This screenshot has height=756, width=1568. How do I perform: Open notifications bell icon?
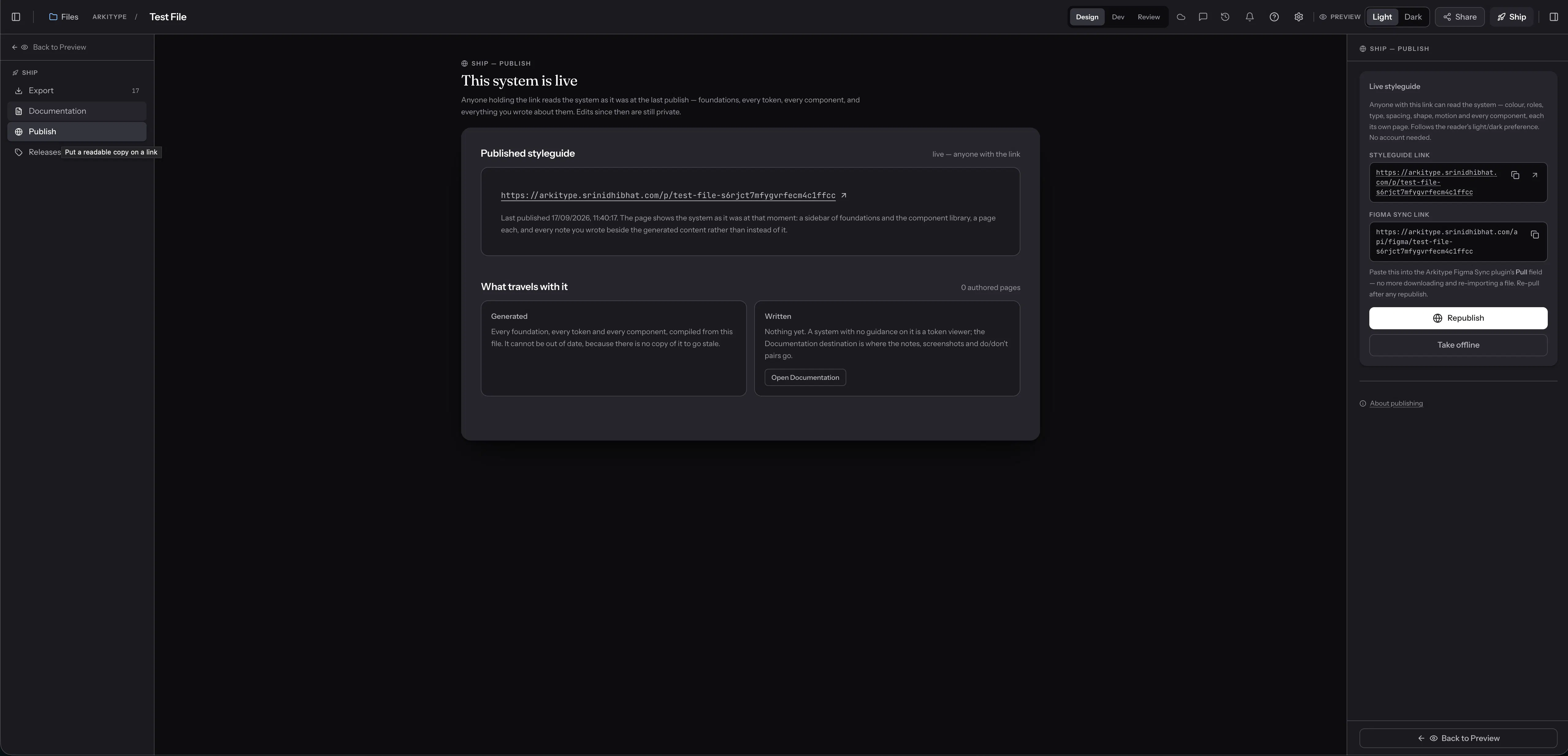click(x=1249, y=17)
